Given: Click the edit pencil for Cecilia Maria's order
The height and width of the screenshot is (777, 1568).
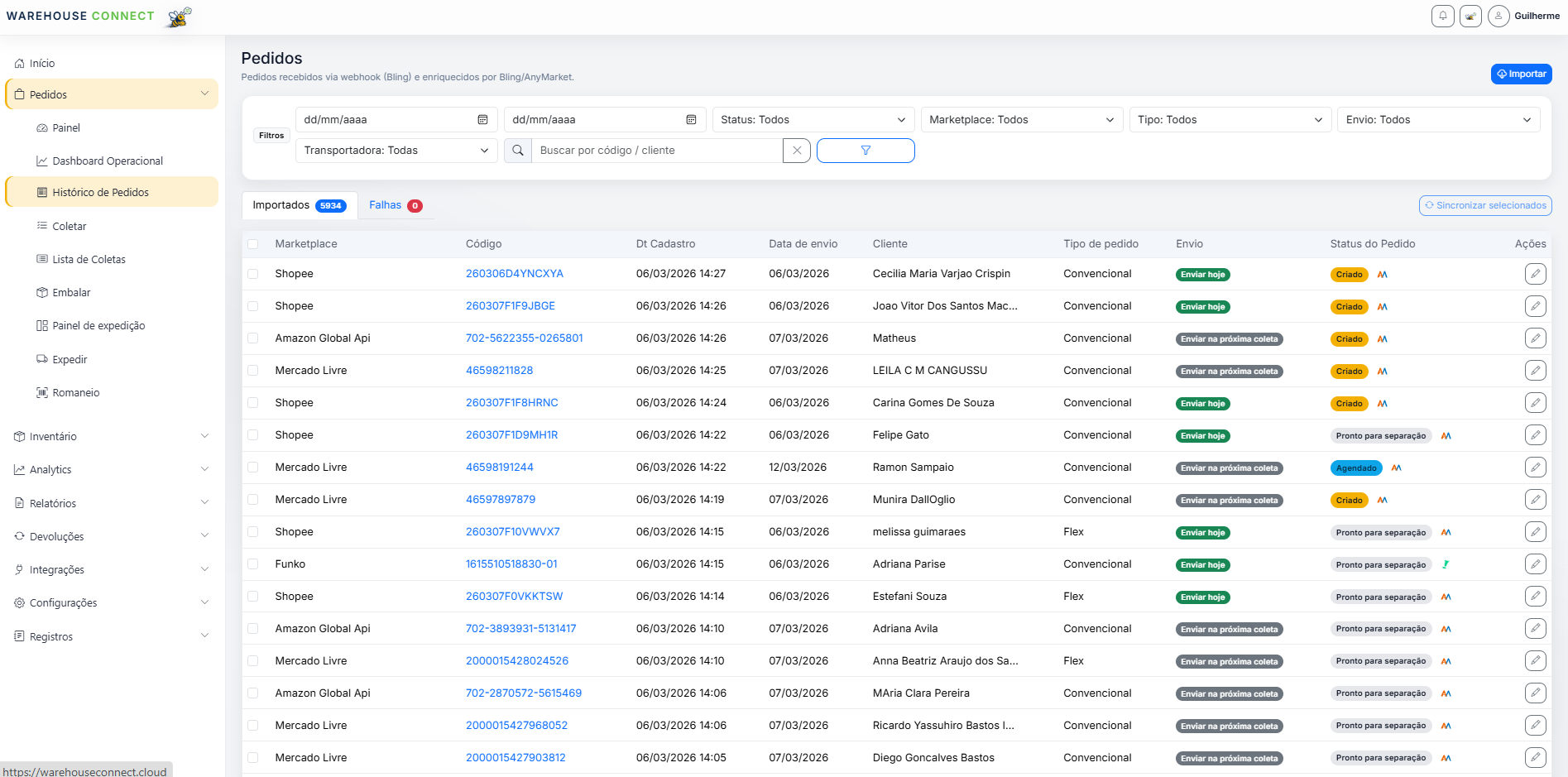Looking at the screenshot, I should (x=1535, y=274).
